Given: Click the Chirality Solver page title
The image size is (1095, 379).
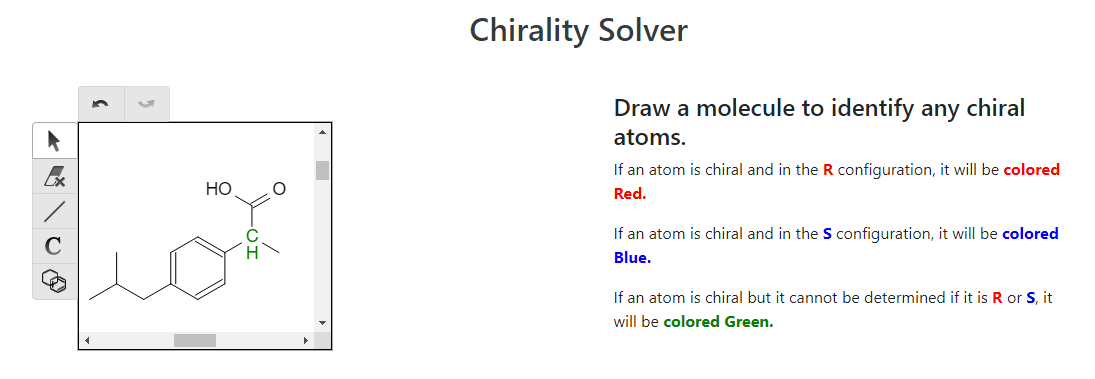Looking at the screenshot, I should pyautogui.click(x=578, y=31).
